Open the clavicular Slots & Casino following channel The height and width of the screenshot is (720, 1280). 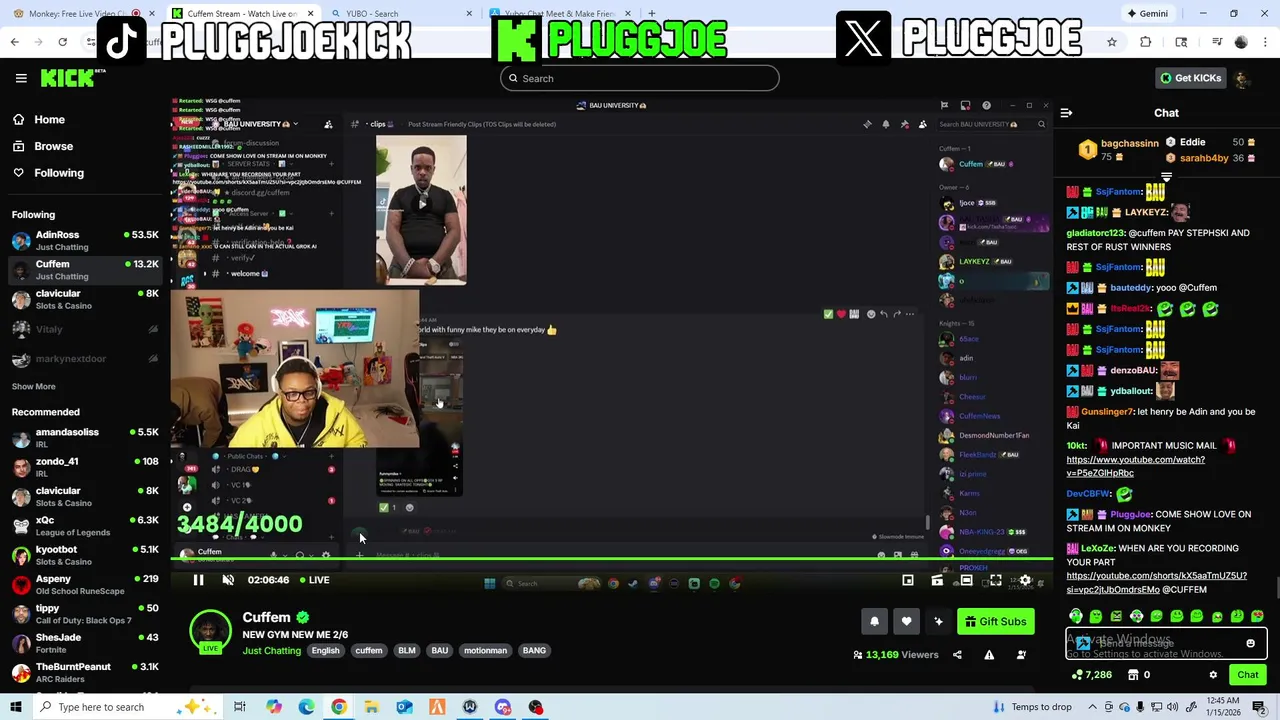pyautogui.click(x=85, y=299)
